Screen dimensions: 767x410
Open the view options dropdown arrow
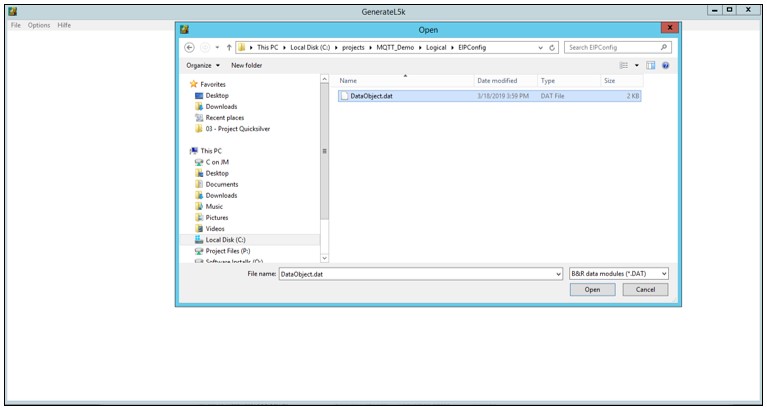click(x=635, y=65)
